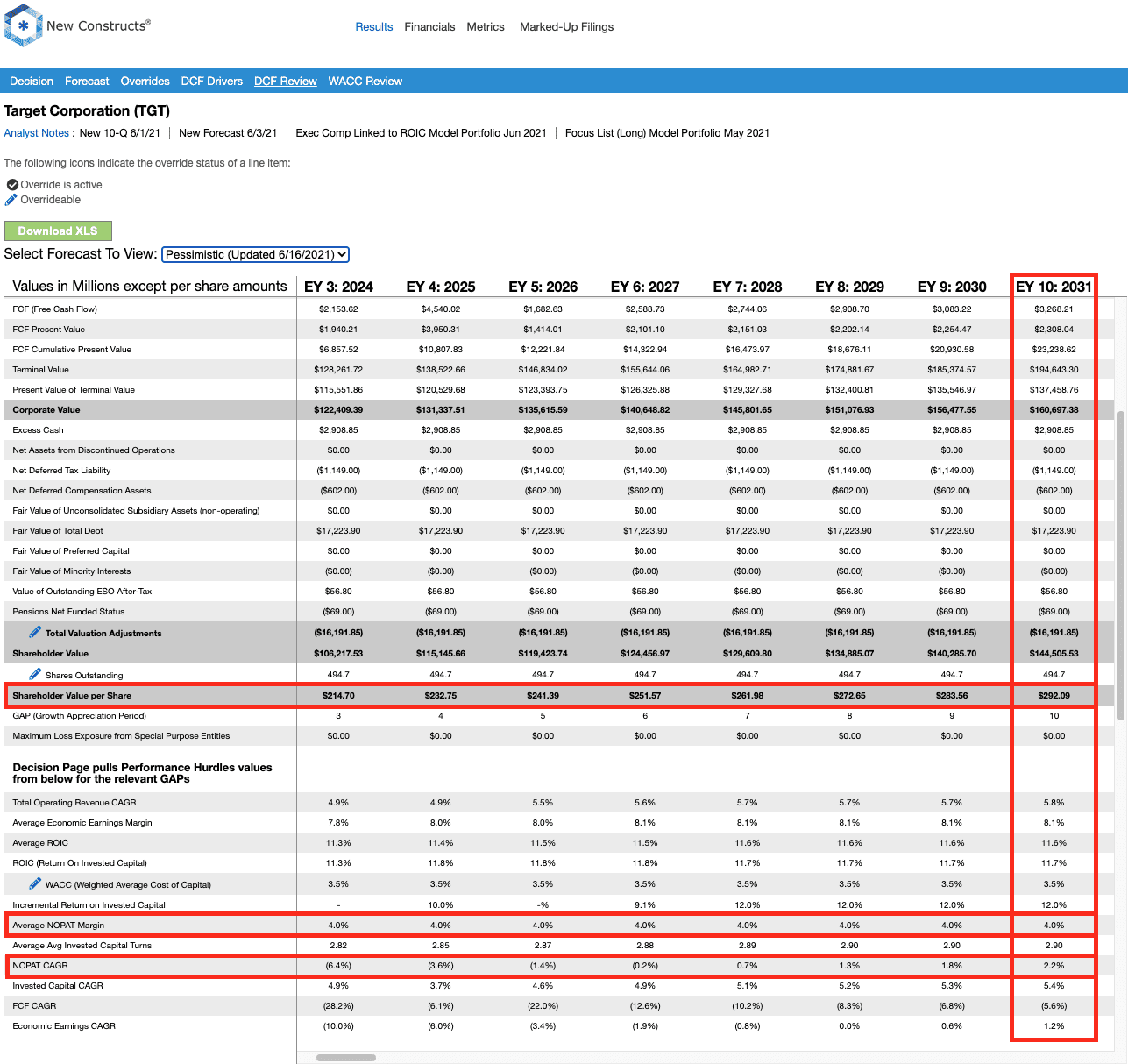The width and height of the screenshot is (1128, 1064).
Task: Click the Incremental Return on Invested Capital label
Action: point(89,905)
